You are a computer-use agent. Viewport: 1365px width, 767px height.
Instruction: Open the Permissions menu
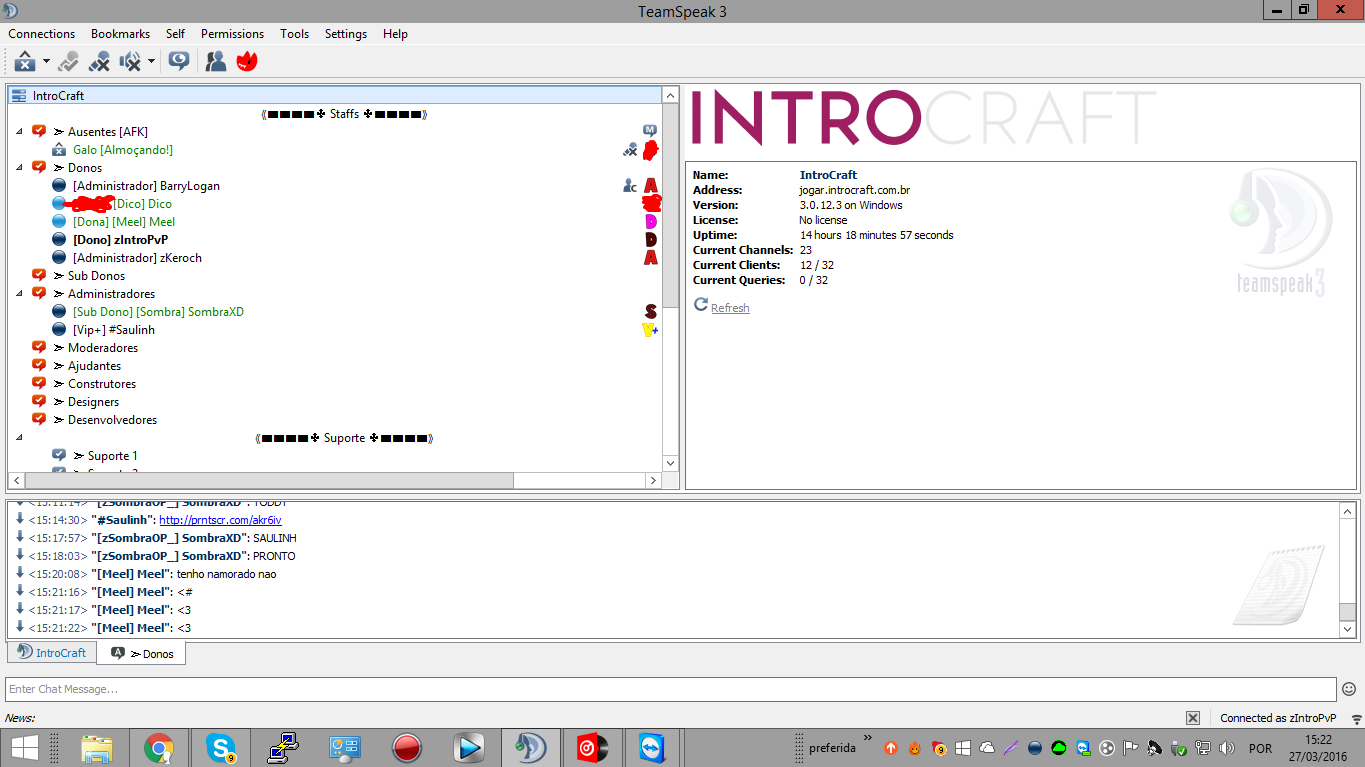coord(232,34)
